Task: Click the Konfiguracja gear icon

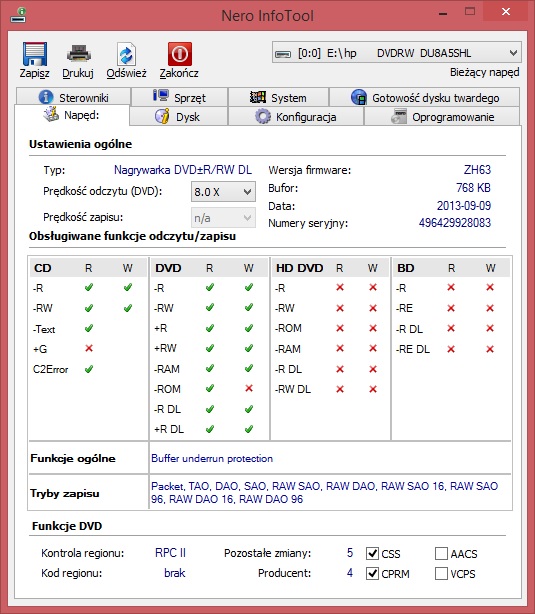Action: (263, 116)
